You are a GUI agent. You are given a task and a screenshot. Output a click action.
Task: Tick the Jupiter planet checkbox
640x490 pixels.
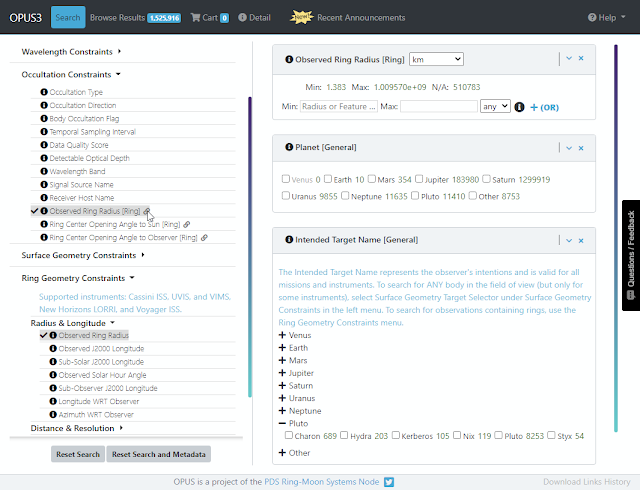click(419, 179)
